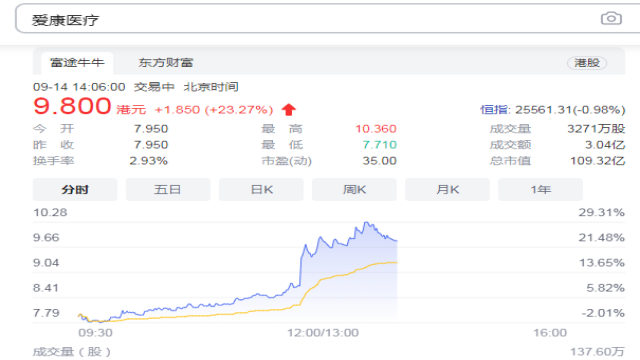Click the red up arrow icon
Viewport: 640px width, 360px height.
pos(289,109)
